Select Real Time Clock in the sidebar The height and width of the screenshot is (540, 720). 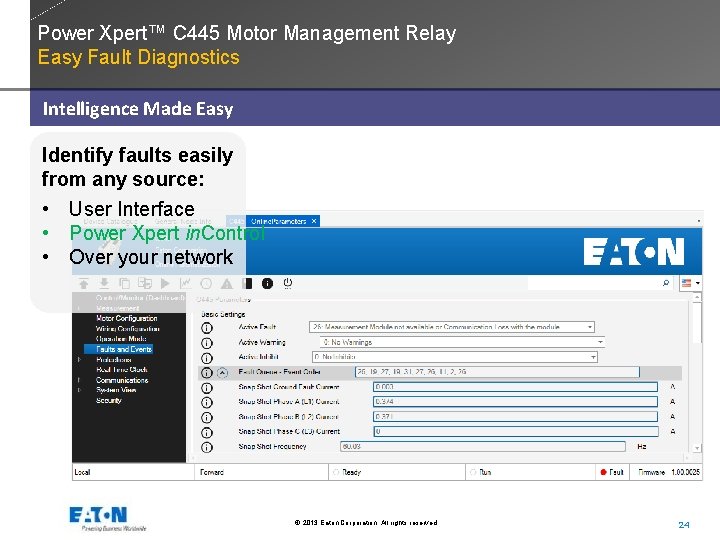pyautogui.click(x=122, y=370)
